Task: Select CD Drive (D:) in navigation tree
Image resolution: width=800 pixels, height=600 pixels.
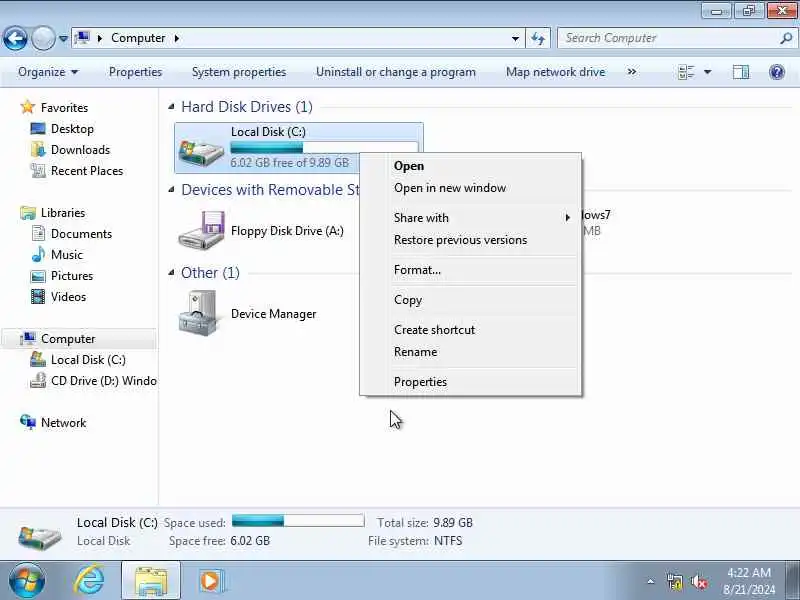Action: pyautogui.click(x=104, y=381)
